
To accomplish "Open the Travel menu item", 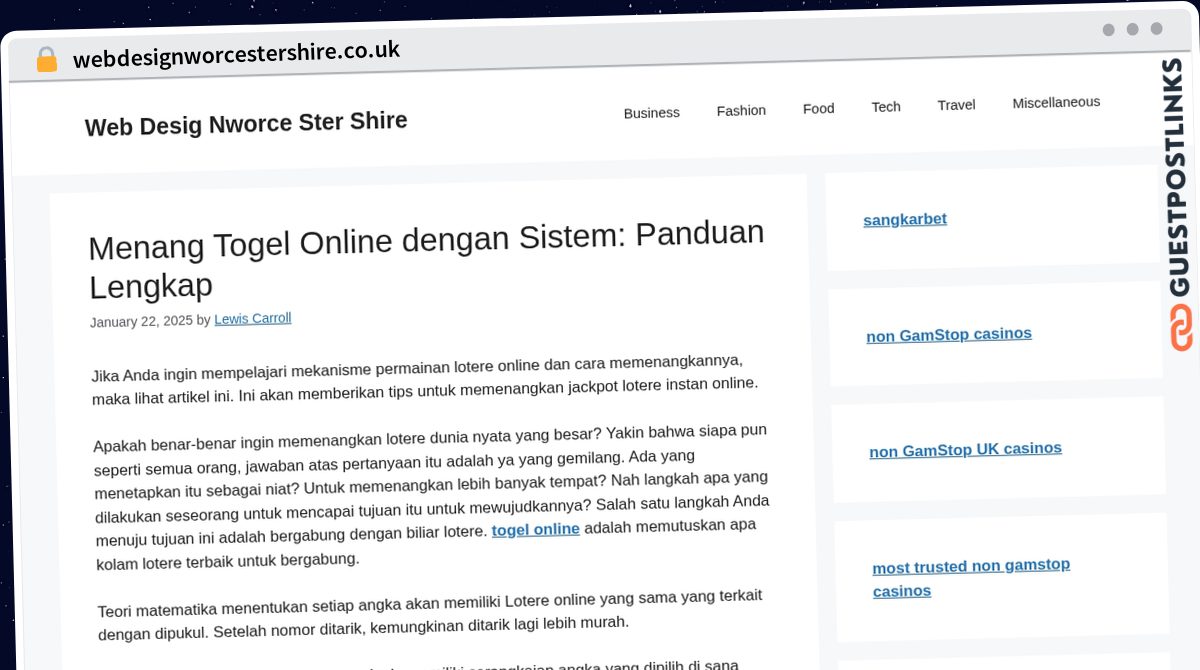I will (956, 104).
